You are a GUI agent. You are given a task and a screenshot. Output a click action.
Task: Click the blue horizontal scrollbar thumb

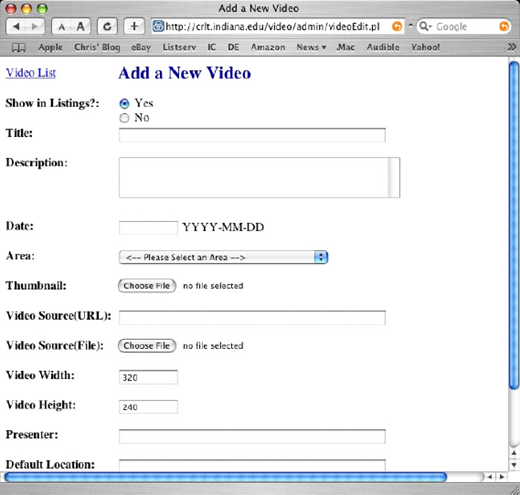pos(225,477)
